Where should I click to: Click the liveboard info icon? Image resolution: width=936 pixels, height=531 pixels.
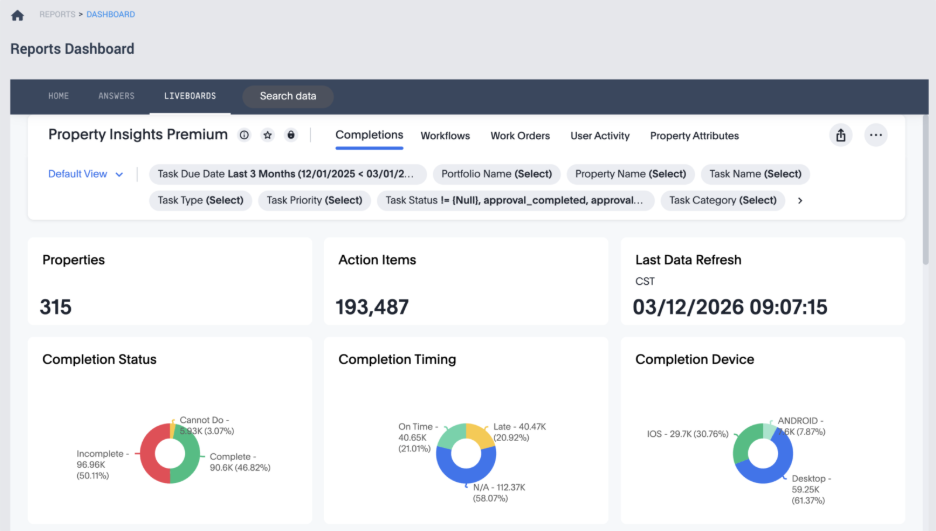[244, 135]
